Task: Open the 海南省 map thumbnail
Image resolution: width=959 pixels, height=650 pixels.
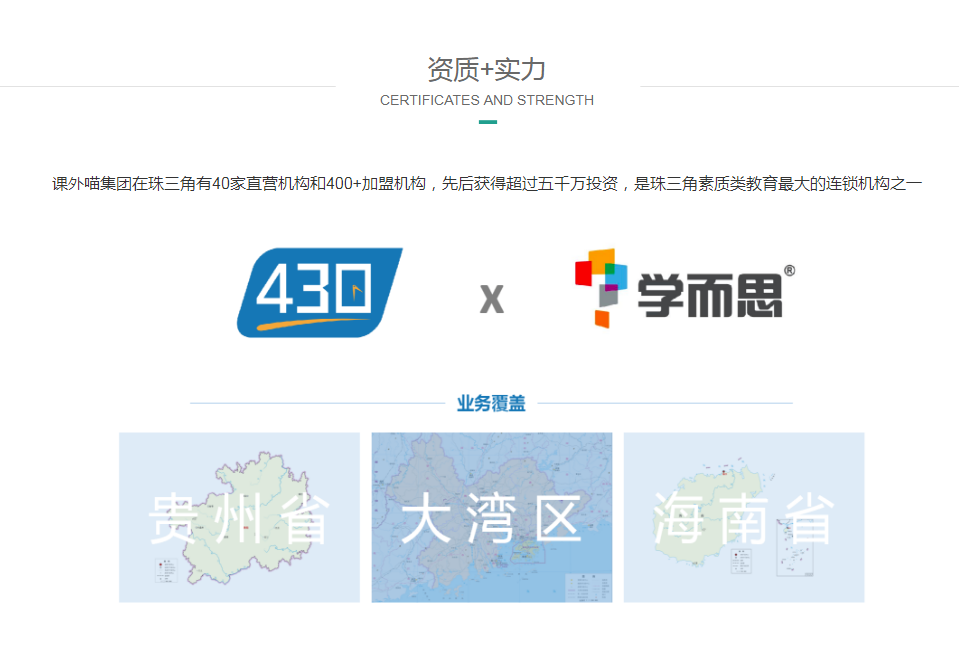Action: click(x=744, y=517)
